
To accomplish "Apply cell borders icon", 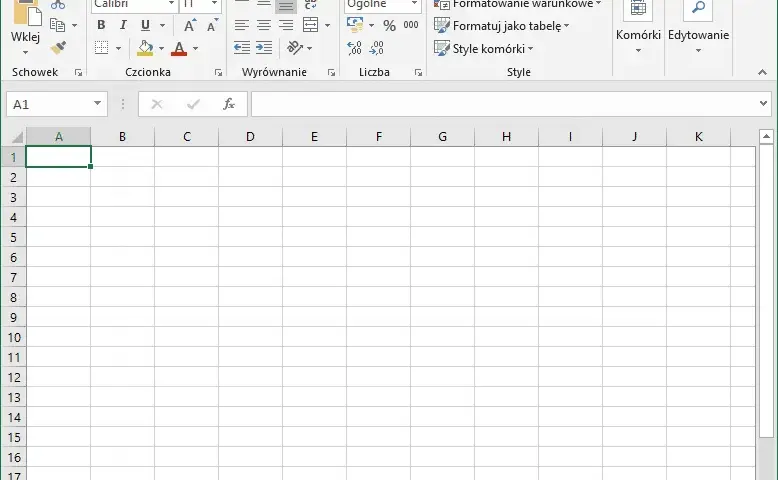I will [x=101, y=48].
